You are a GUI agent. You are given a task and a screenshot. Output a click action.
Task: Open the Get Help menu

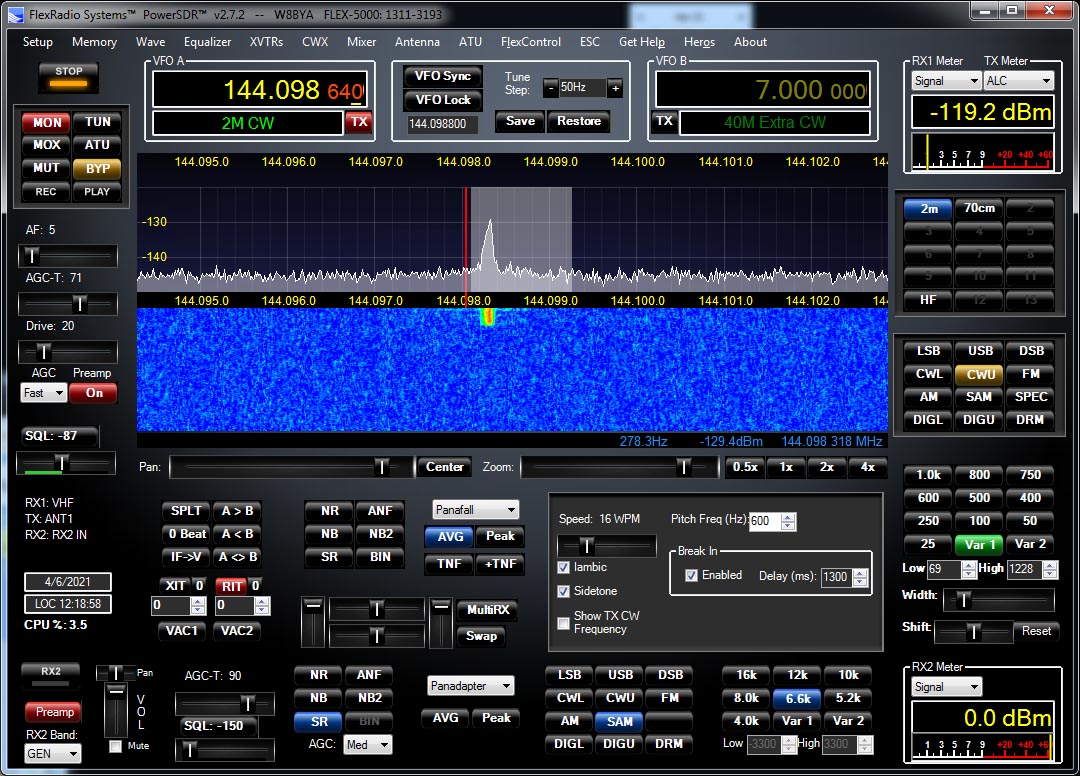642,42
